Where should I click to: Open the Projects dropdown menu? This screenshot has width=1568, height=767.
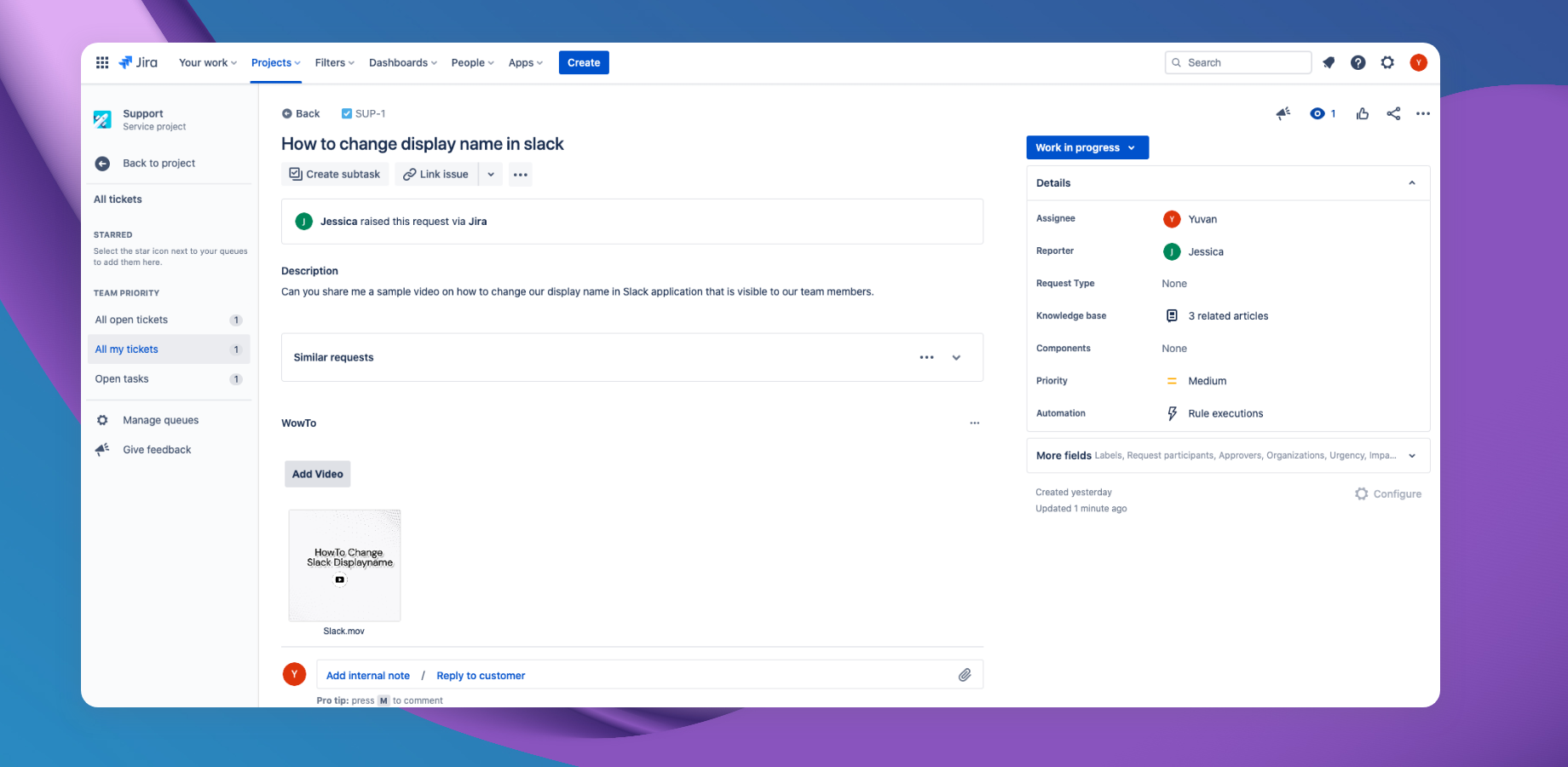tap(276, 62)
